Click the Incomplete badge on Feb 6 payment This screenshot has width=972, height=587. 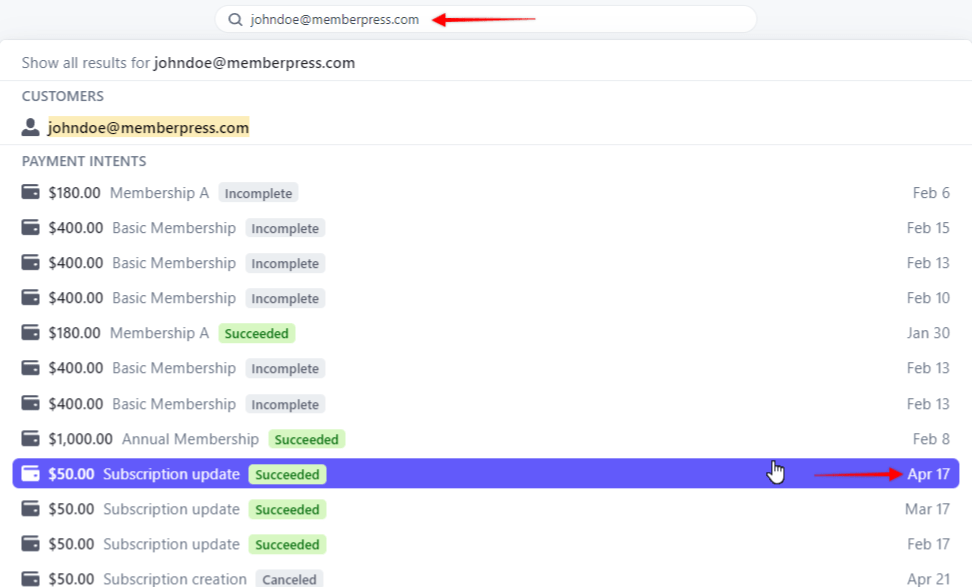point(258,193)
